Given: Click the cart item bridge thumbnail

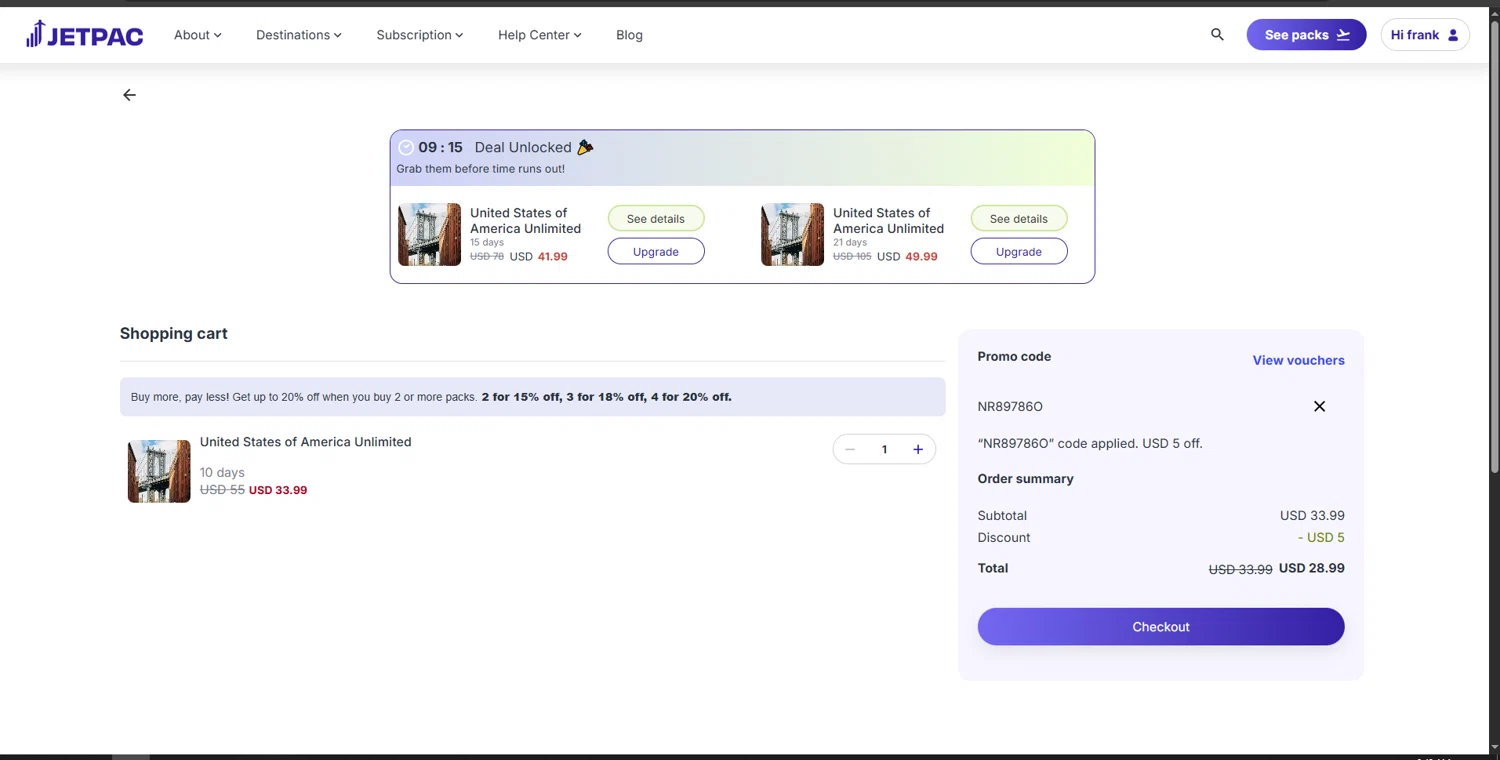Looking at the screenshot, I should (x=159, y=471).
